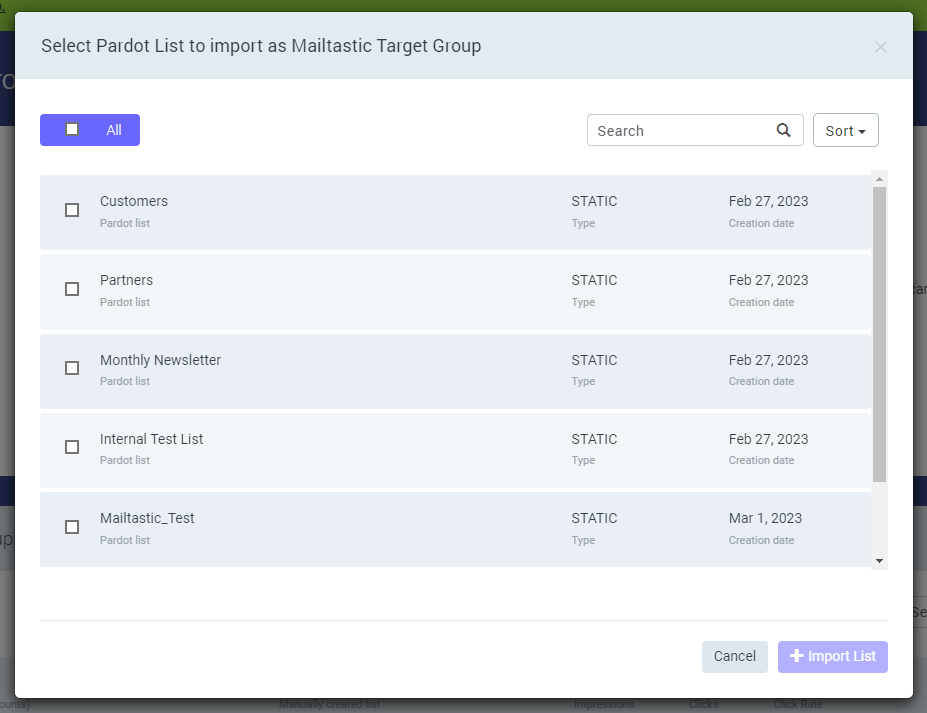Click the Mailtastic_Test list name
The image size is (927, 713).
147,518
